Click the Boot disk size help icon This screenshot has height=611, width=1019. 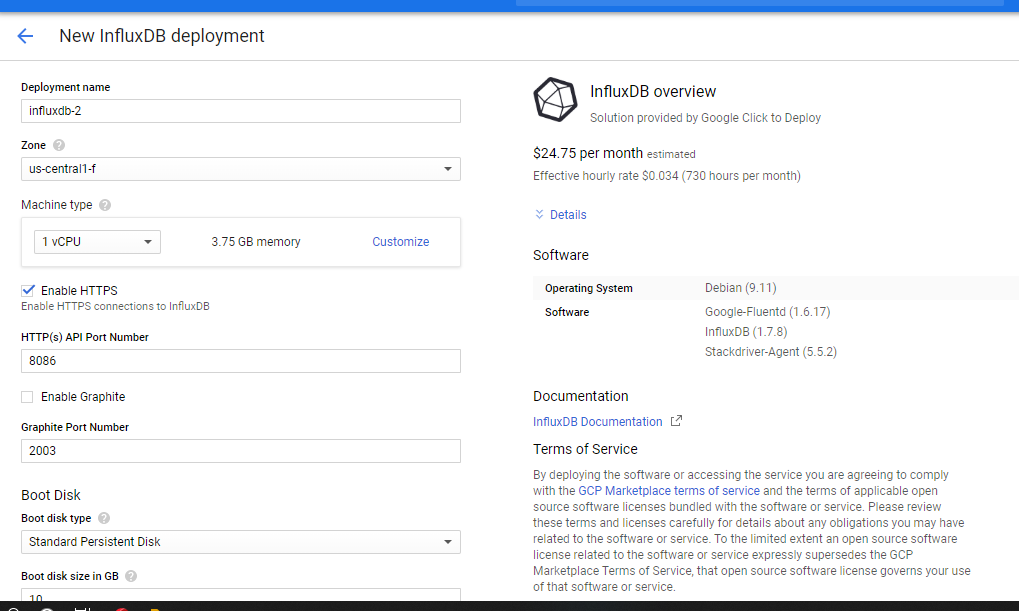131,576
